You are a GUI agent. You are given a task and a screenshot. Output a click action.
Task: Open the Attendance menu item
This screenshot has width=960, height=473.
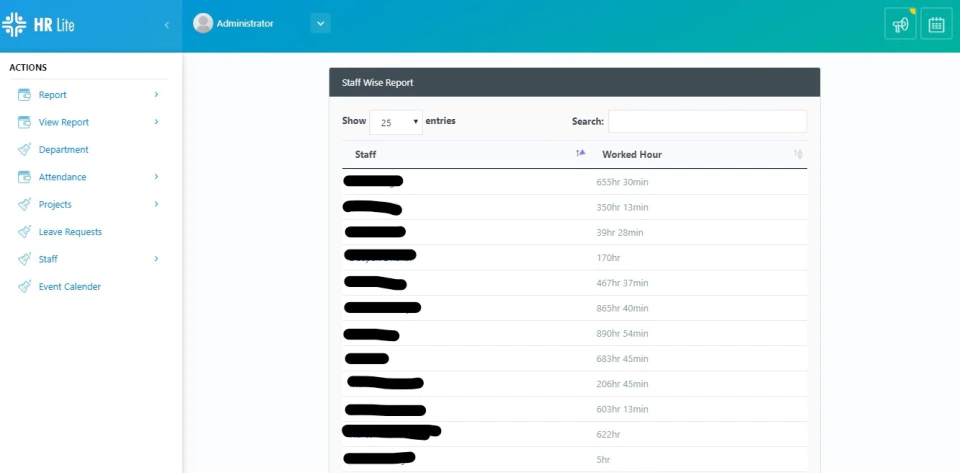[62, 177]
